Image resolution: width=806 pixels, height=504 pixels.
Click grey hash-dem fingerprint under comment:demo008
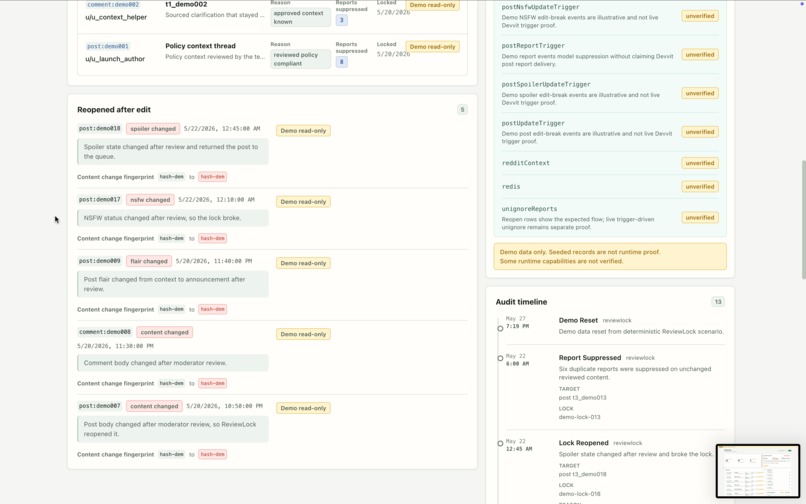coord(171,383)
